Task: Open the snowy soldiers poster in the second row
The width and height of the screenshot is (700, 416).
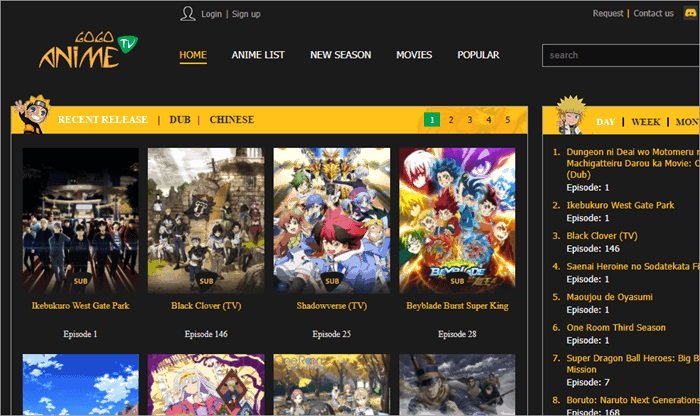Action: click(457, 385)
